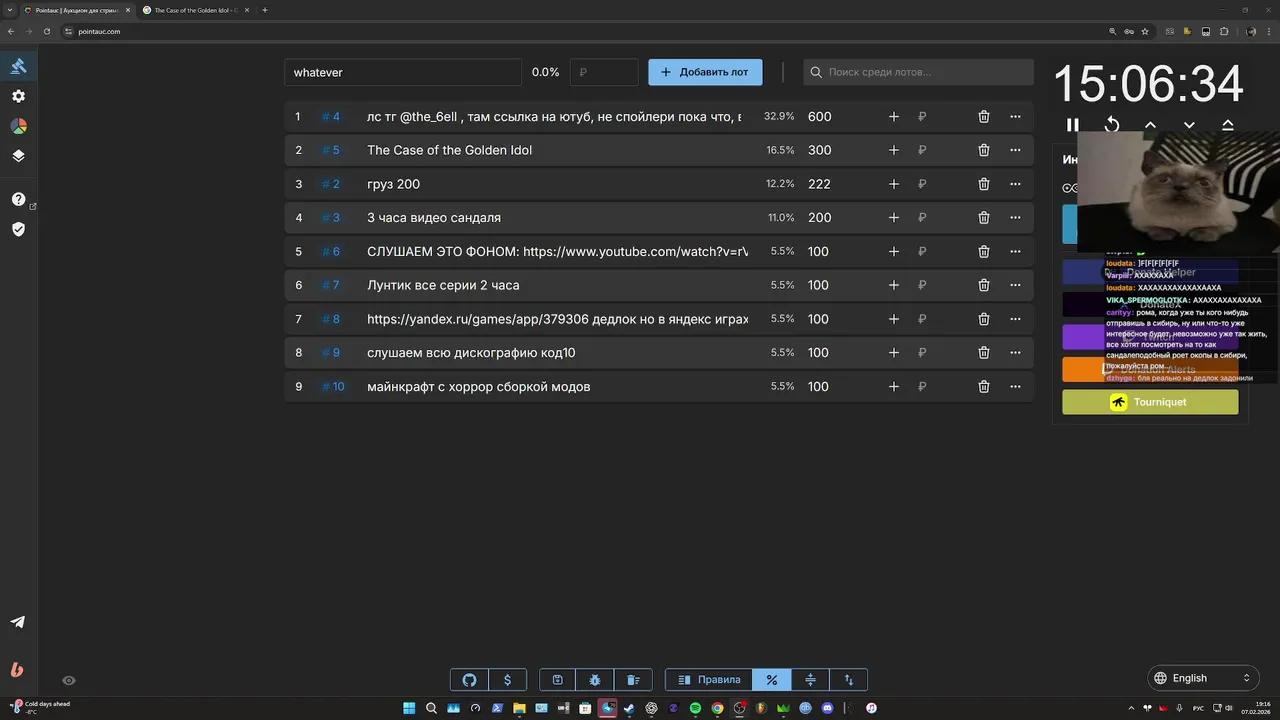Reset the timer with the circular arrow
Screen dimensions: 1280x720
pos(1112,125)
